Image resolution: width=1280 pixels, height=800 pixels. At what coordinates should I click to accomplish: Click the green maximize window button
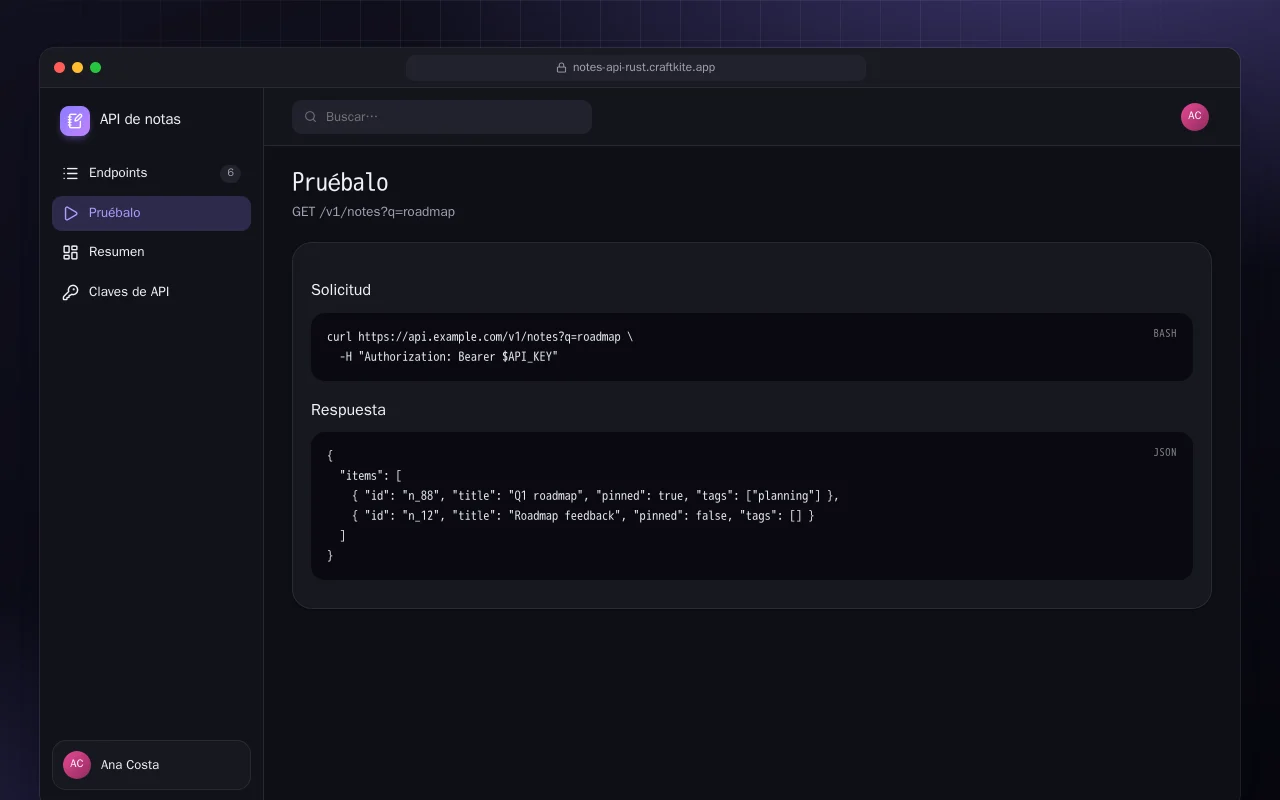click(96, 68)
